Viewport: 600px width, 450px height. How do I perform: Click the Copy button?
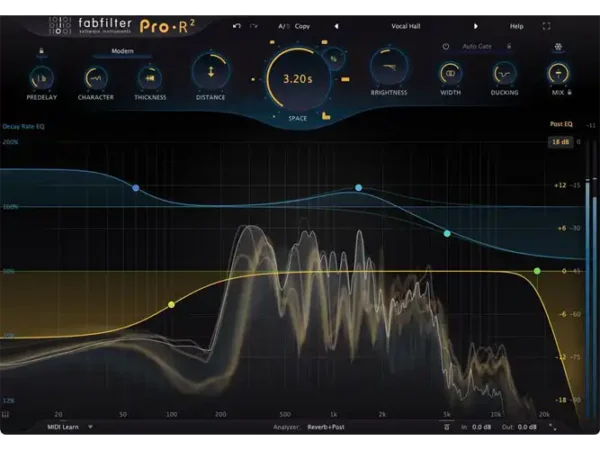(302, 26)
